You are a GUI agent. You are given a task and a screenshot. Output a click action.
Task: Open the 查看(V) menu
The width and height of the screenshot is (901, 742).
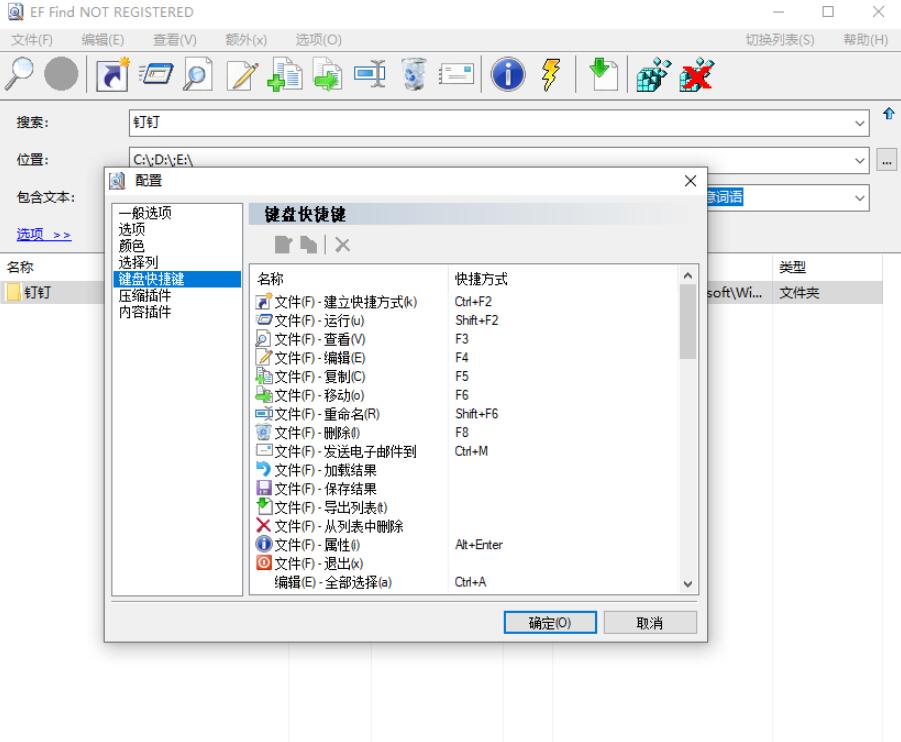pos(175,40)
